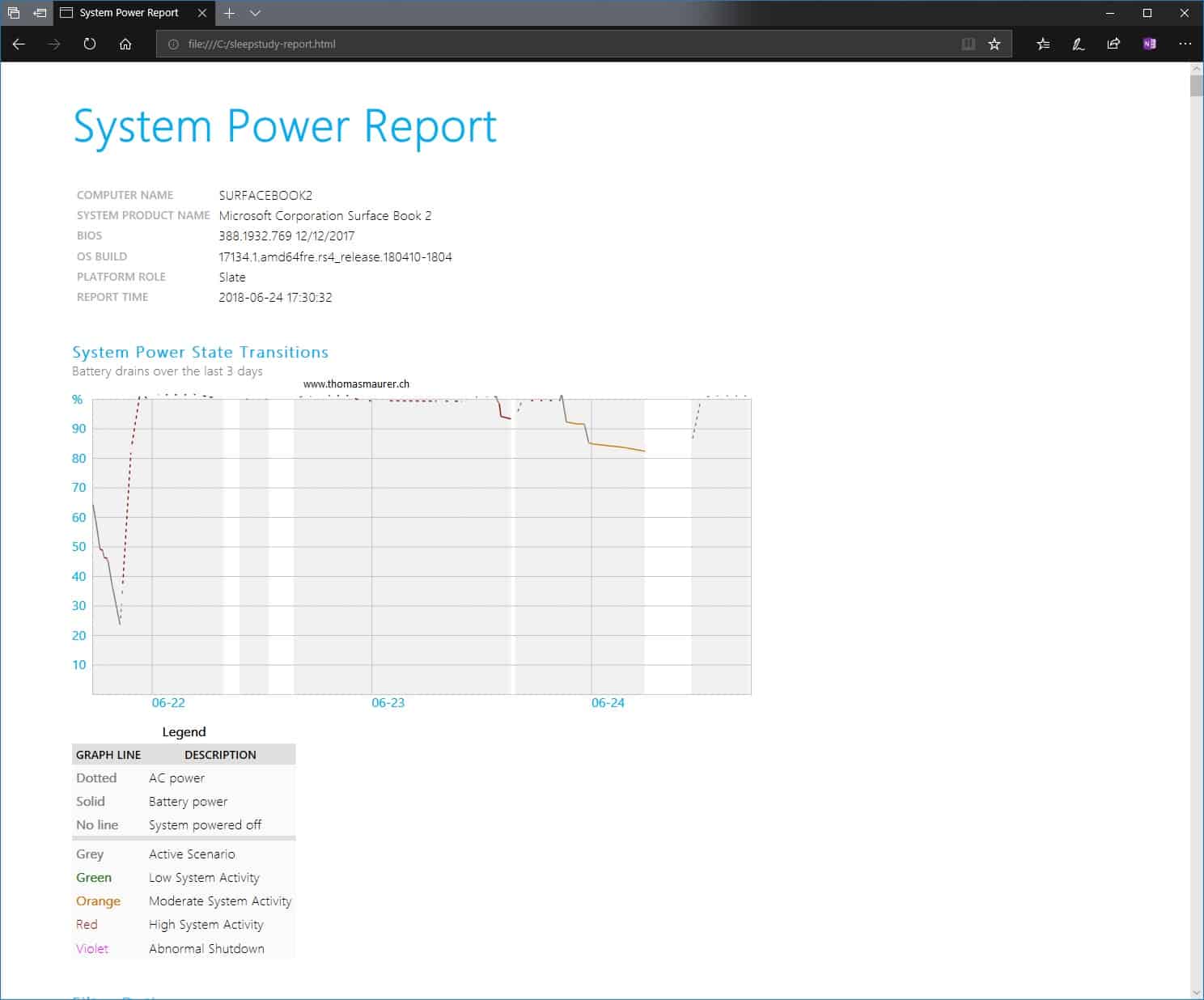Image resolution: width=1204 pixels, height=1000 pixels.
Task: Show the tabs you've set aside
Action: 14,13
